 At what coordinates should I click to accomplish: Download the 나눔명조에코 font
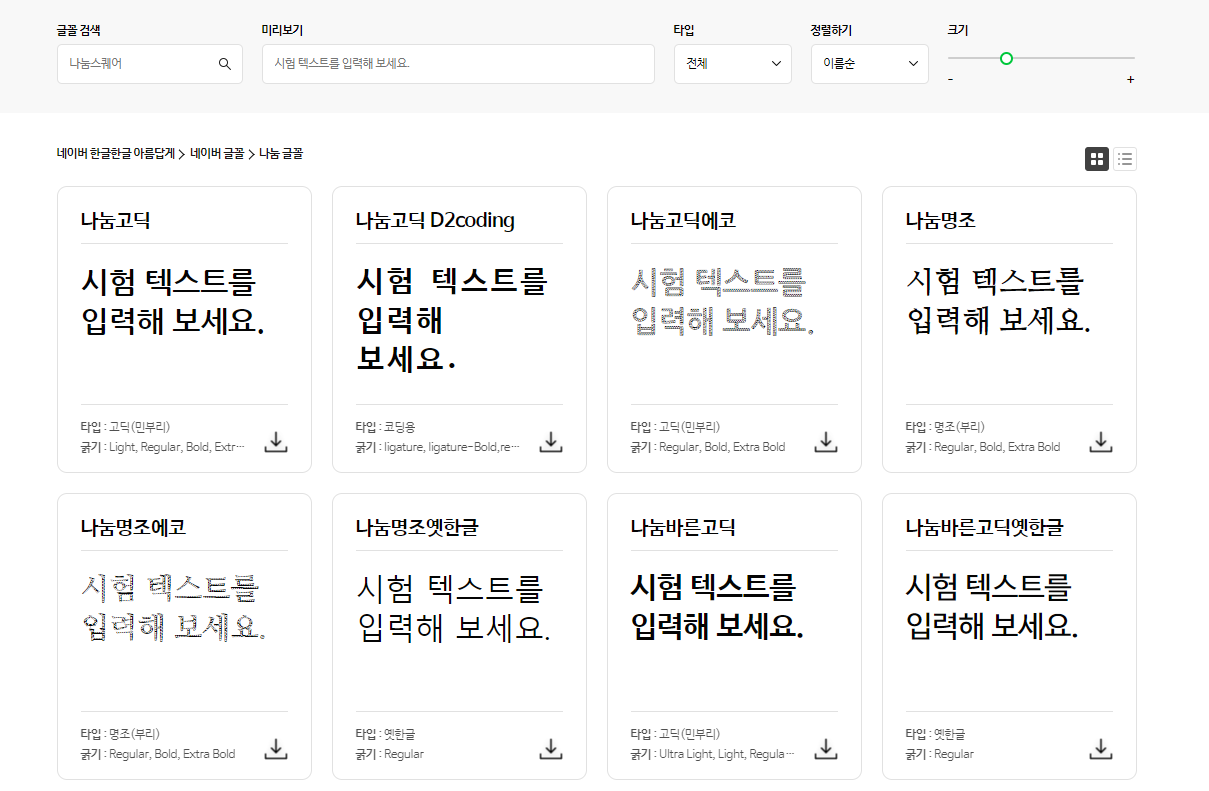(x=276, y=749)
